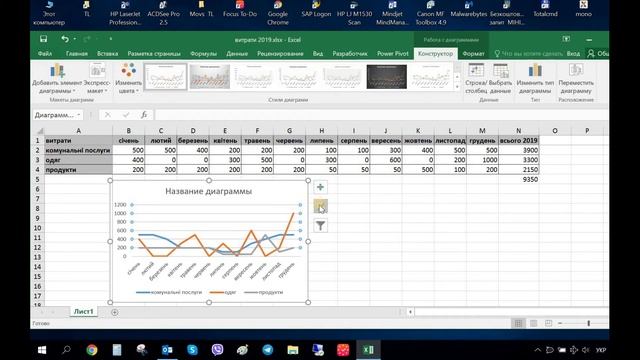This screenshot has width=640, height=360.
Task: Open Chrome from the taskbar
Action: (92, 350)
